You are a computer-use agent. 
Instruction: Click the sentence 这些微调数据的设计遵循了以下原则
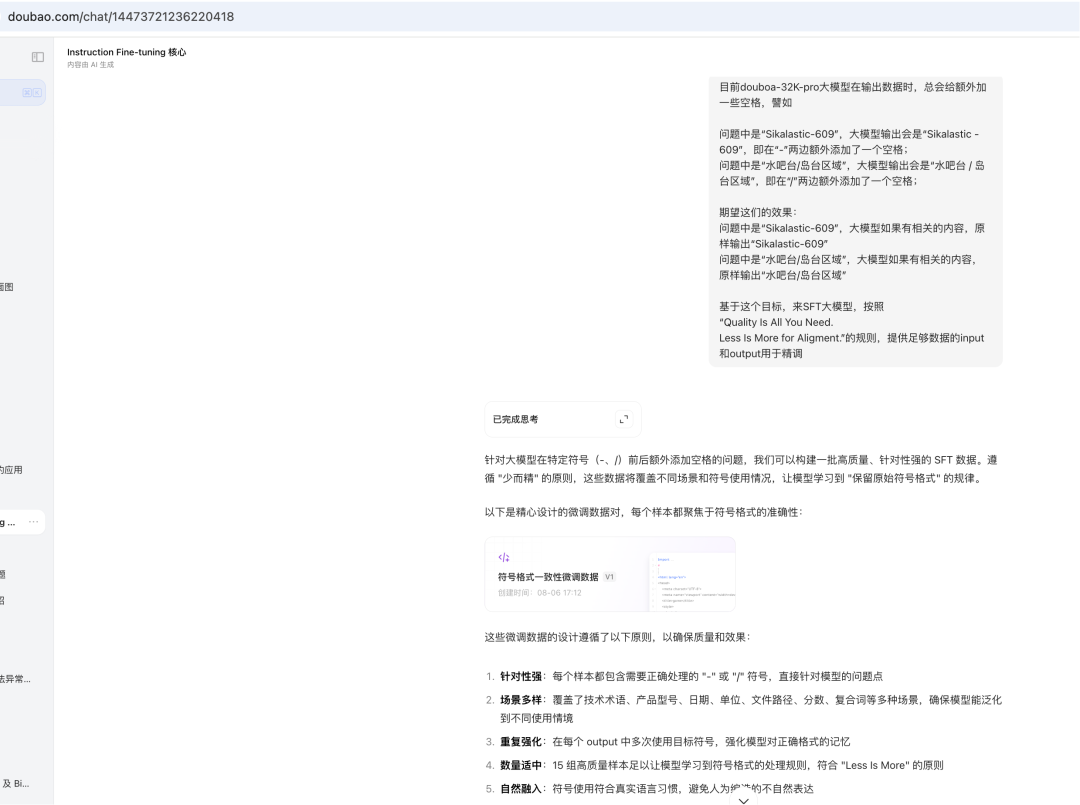617,637
